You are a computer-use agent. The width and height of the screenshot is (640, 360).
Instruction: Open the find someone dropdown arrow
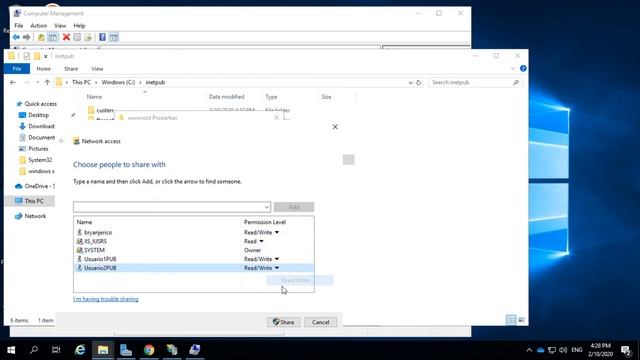click(267, 207)
